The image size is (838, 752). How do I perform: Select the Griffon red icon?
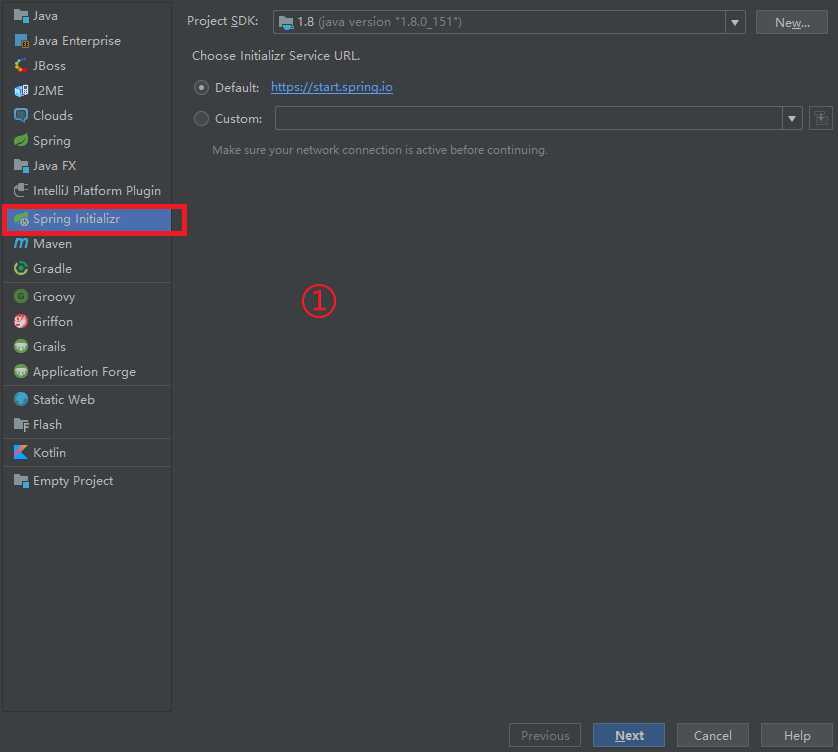(x=21, y=321)
